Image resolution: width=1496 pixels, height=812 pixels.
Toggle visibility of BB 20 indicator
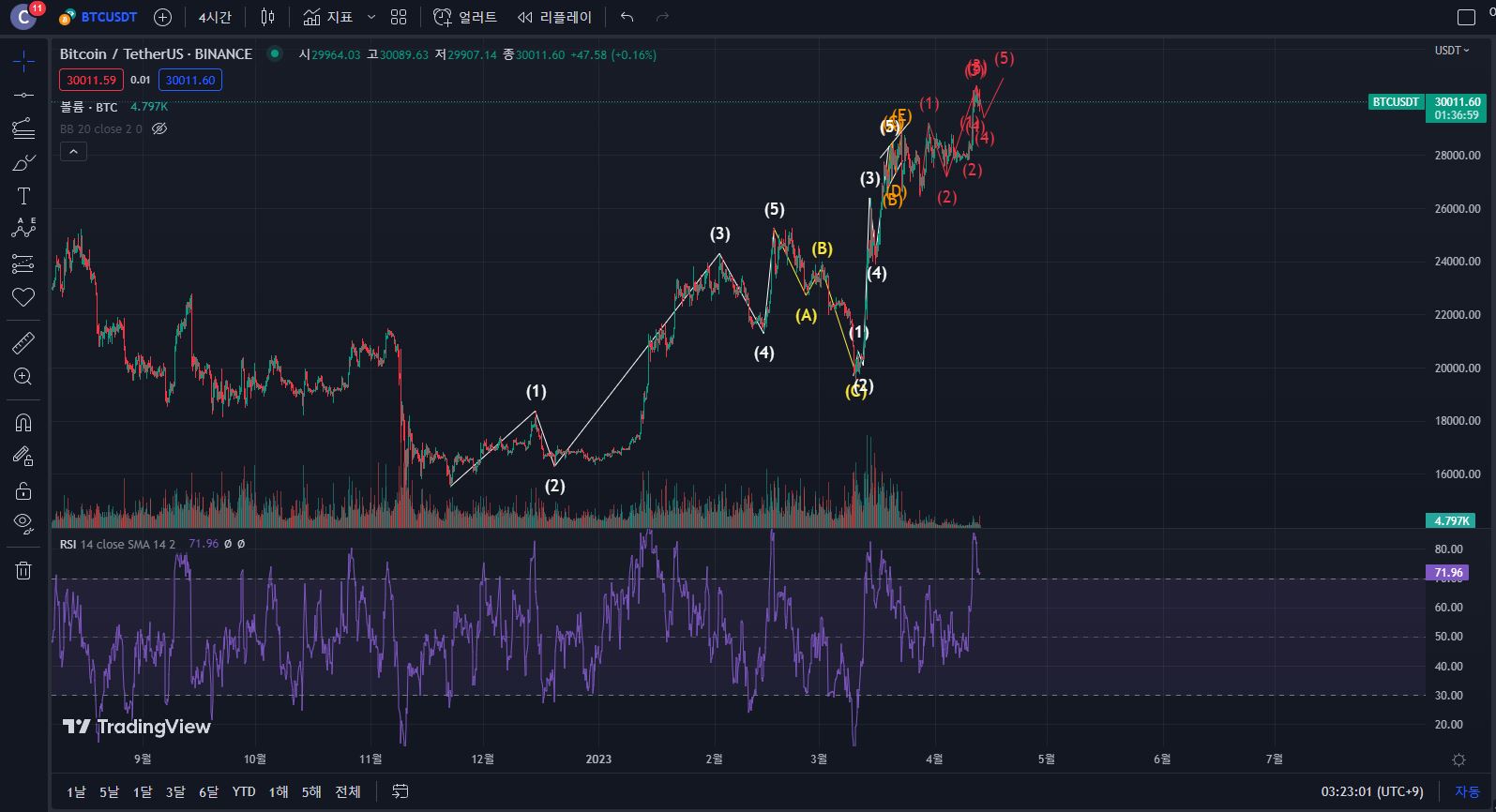click(159, 128)
